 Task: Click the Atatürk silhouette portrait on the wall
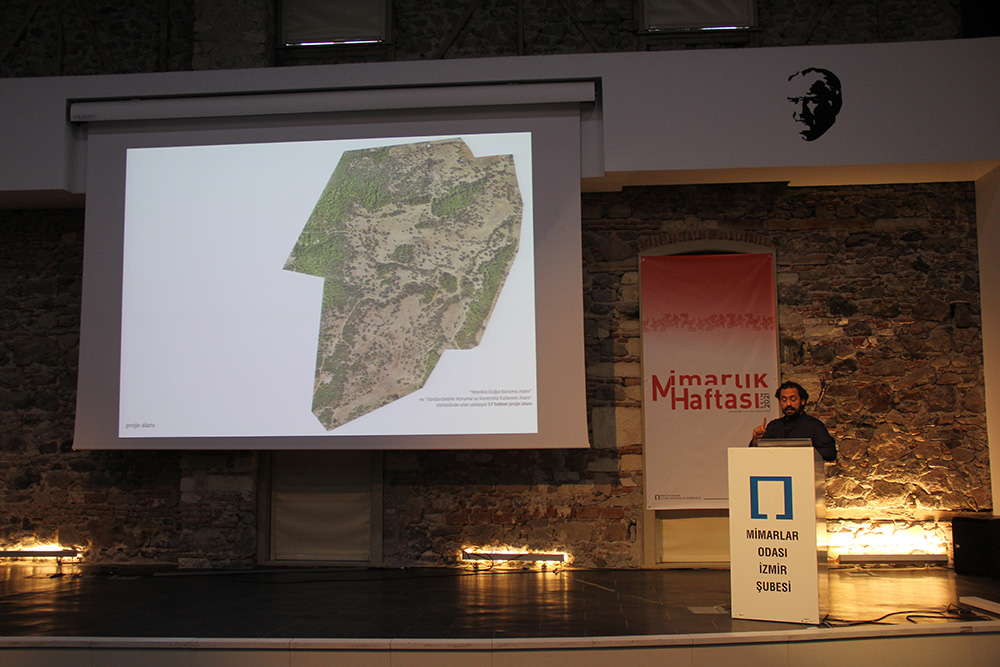pos(814,104)
